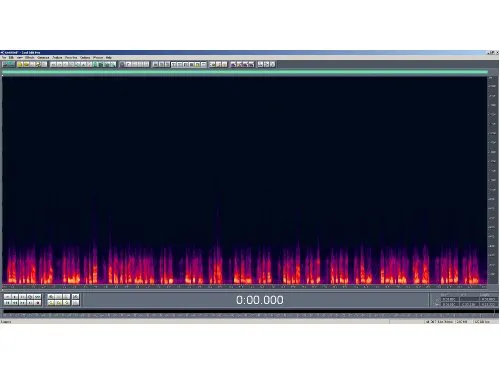Click the green display range bar above spectrogram
This screenshot has width=500, height=375.
tap(245, 72)
